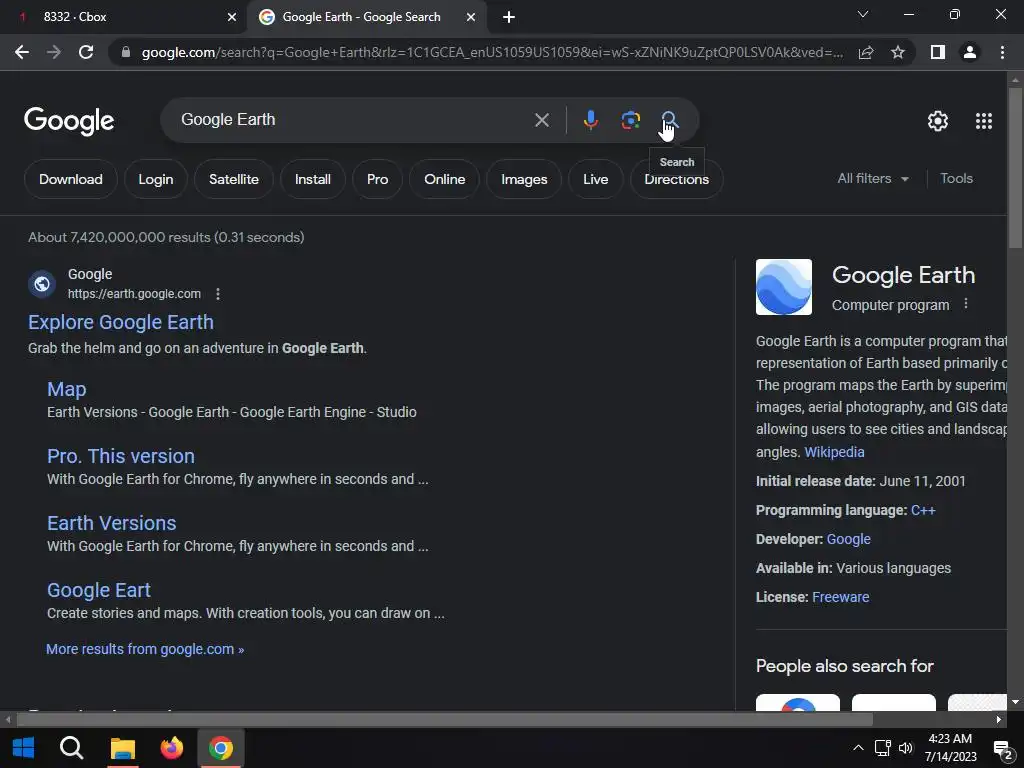Expand the All filters dropdown
1024x768 pixels.
point(872,178)
